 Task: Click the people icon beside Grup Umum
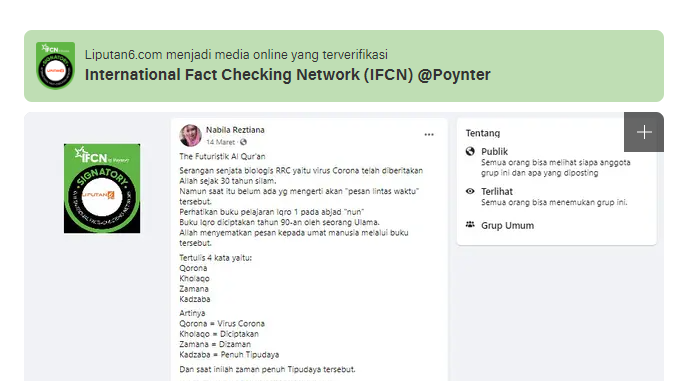(470, 224)
